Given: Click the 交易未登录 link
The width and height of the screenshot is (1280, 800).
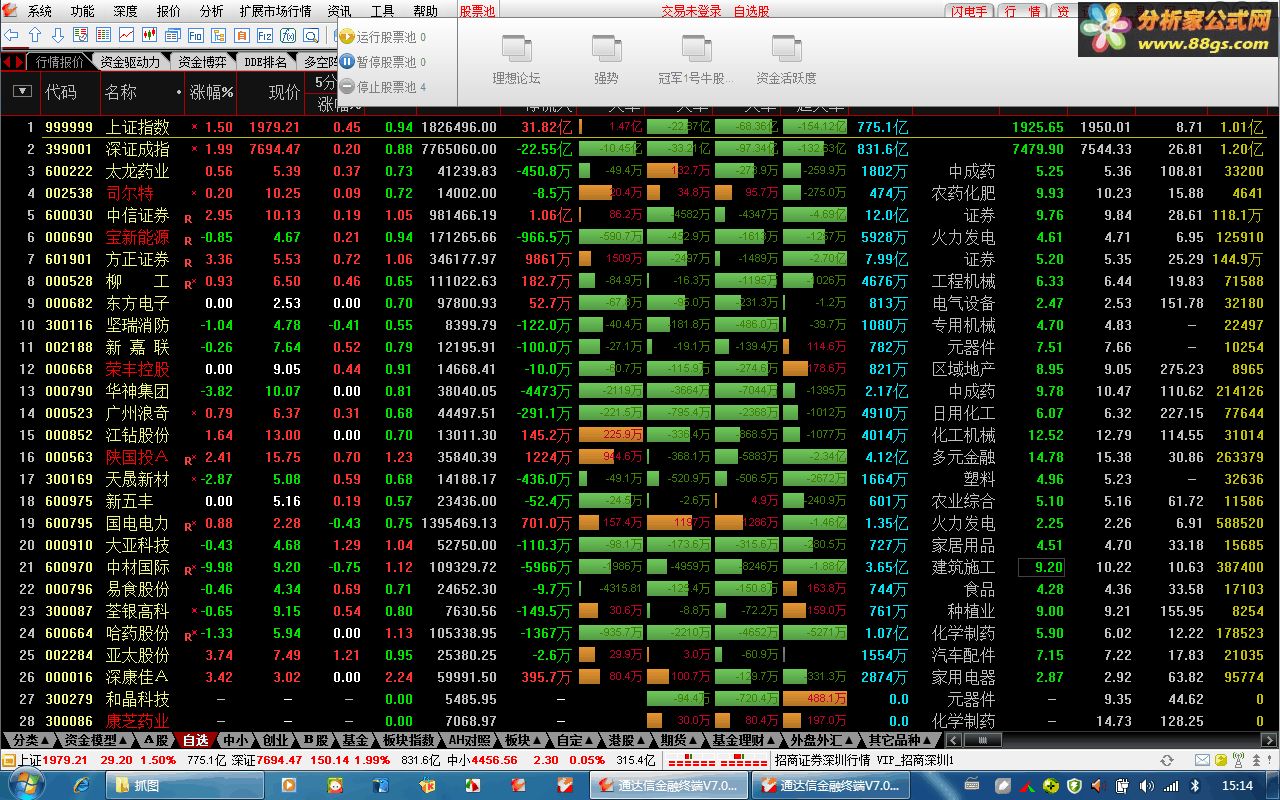Looking at the screenshot, I should pos(691,11).
